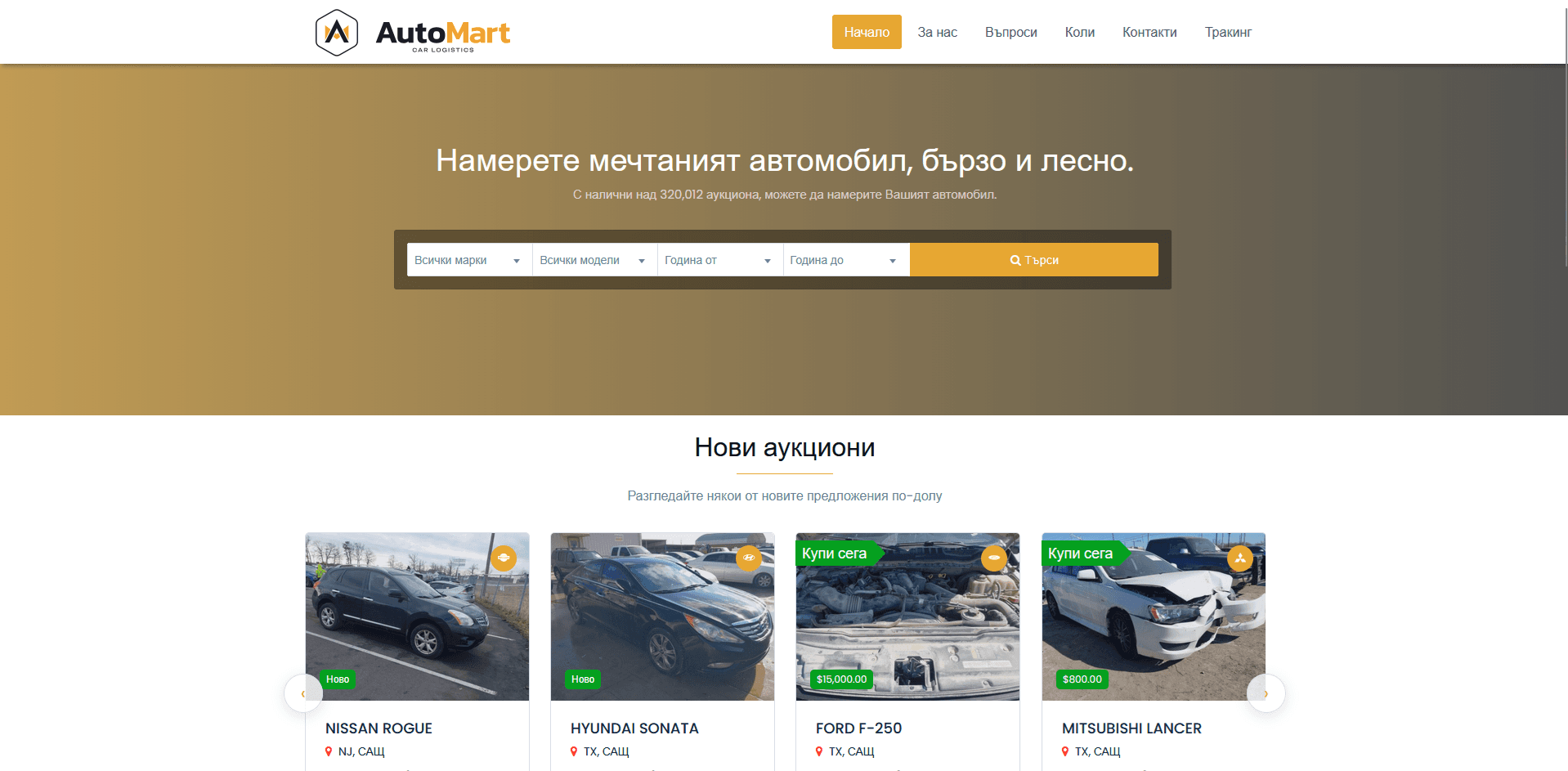Click the carousel next arrow
The height and width of the screenshot is (771, 1568).
[x=1266, y=692]
